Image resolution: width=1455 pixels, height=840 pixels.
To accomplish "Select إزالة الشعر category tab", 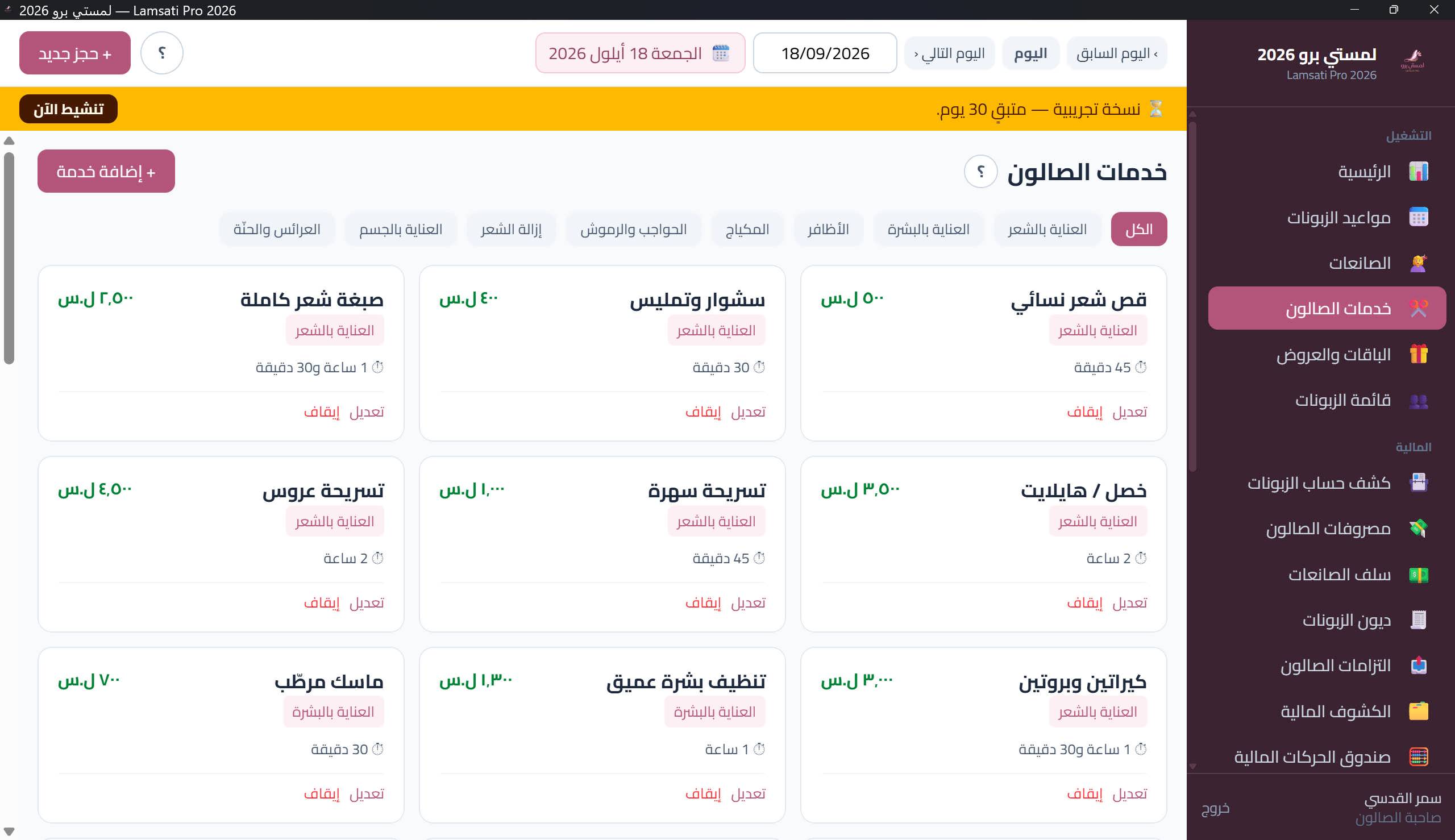I will [x=511, y=229].
